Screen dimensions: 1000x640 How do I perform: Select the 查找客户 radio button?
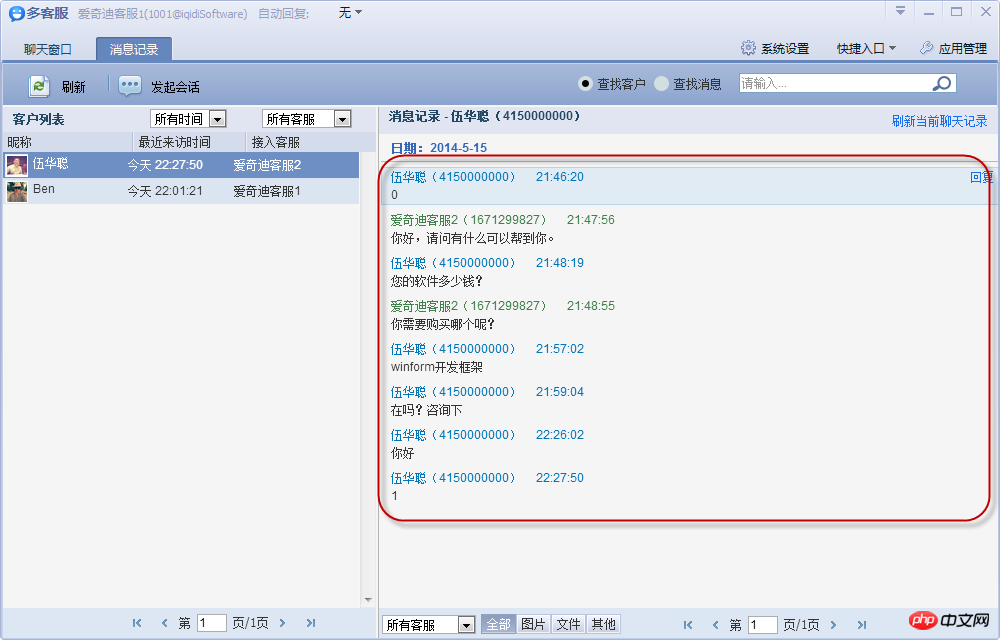(x=585, y=84)
